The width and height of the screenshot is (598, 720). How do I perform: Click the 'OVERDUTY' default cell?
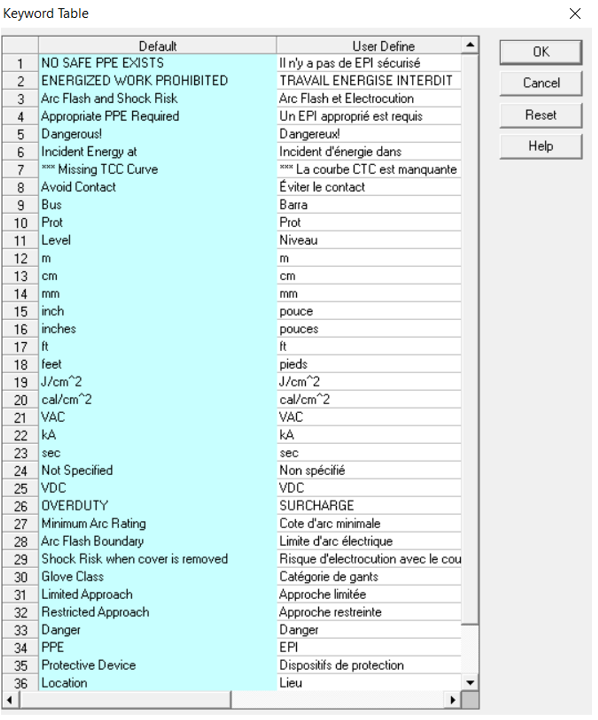[158, 506]
